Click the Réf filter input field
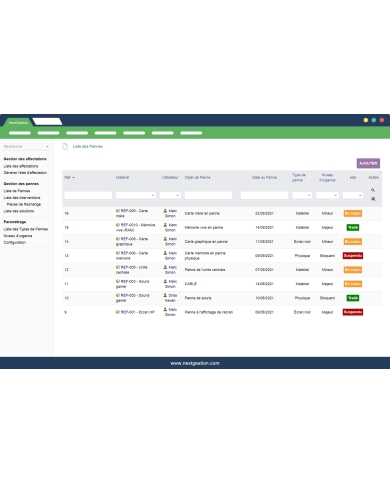Viewport: 390px width, 484px height. 88,195
